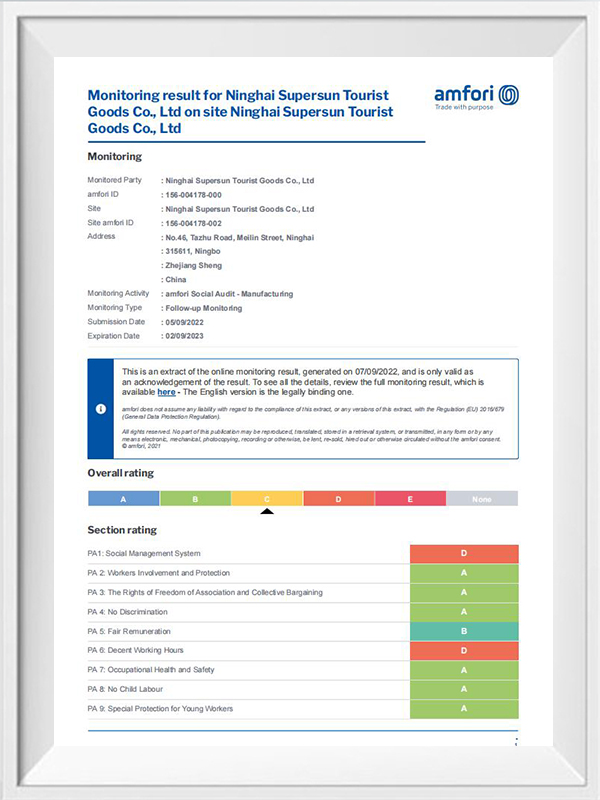
Task: Click PA 6: Decent Working Hours label
Action: [x=135, y=651]
